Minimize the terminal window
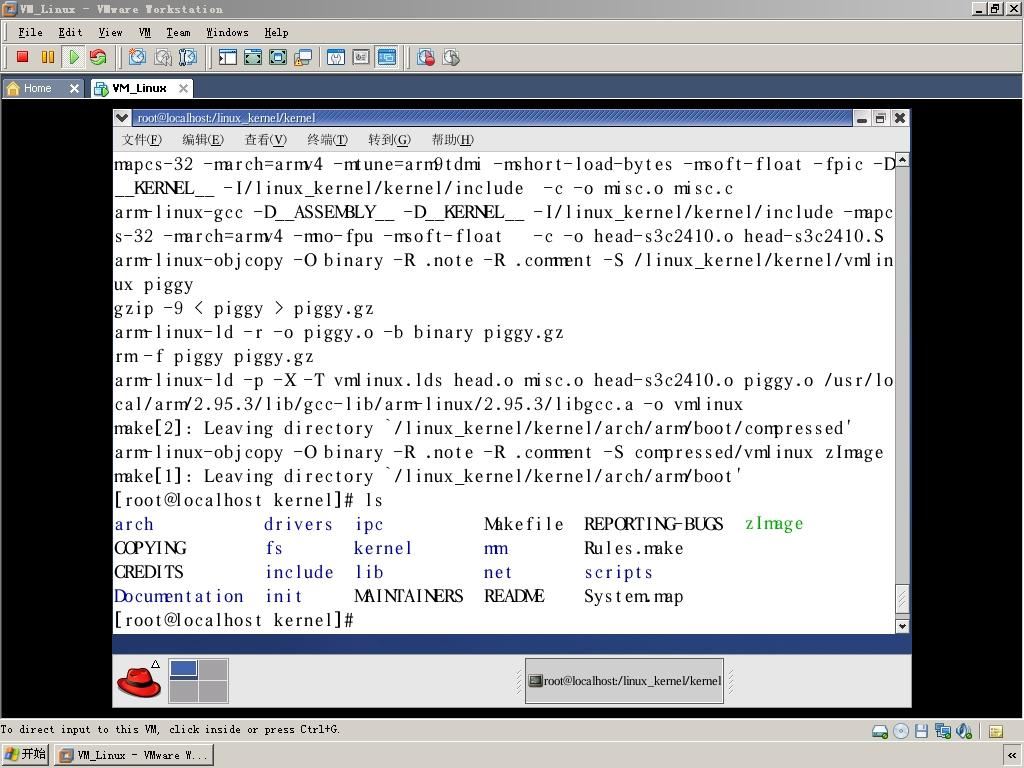This screenshot has width=1024, height=768. click(862, 118)
